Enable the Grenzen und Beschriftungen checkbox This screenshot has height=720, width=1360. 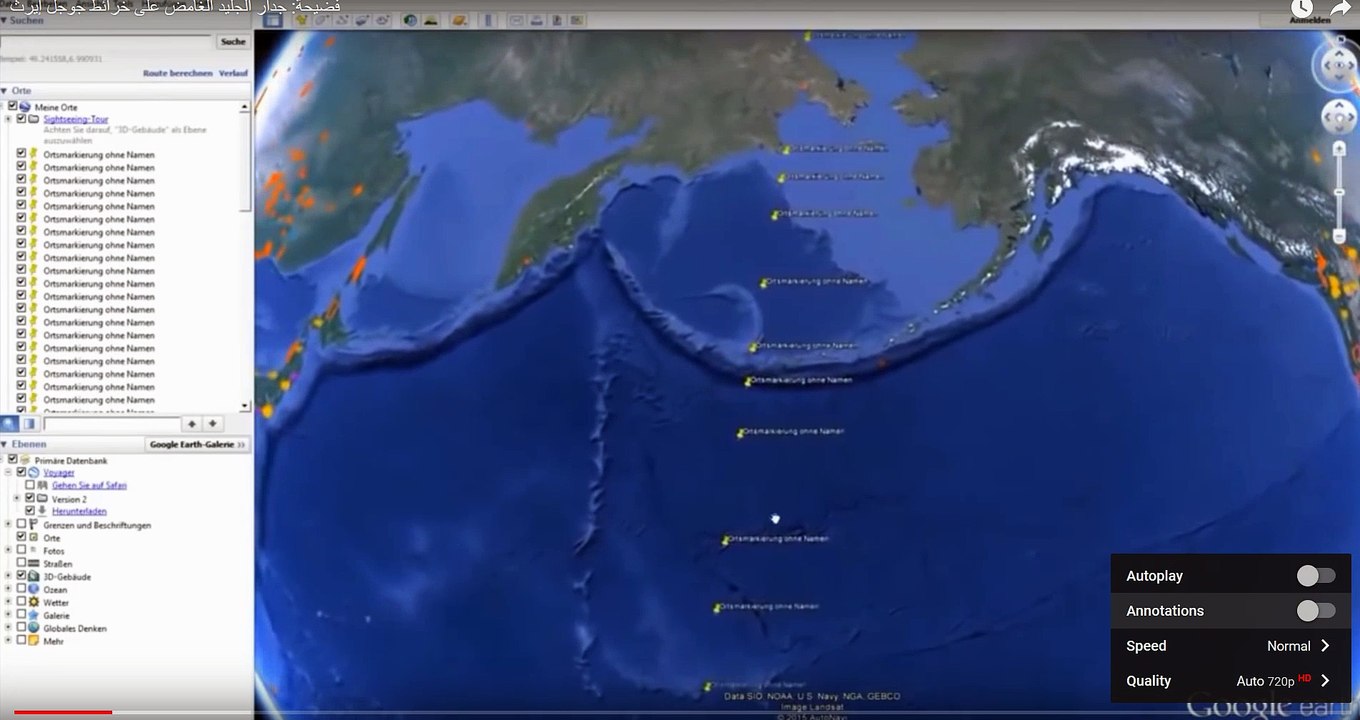(x=21, y=524)
